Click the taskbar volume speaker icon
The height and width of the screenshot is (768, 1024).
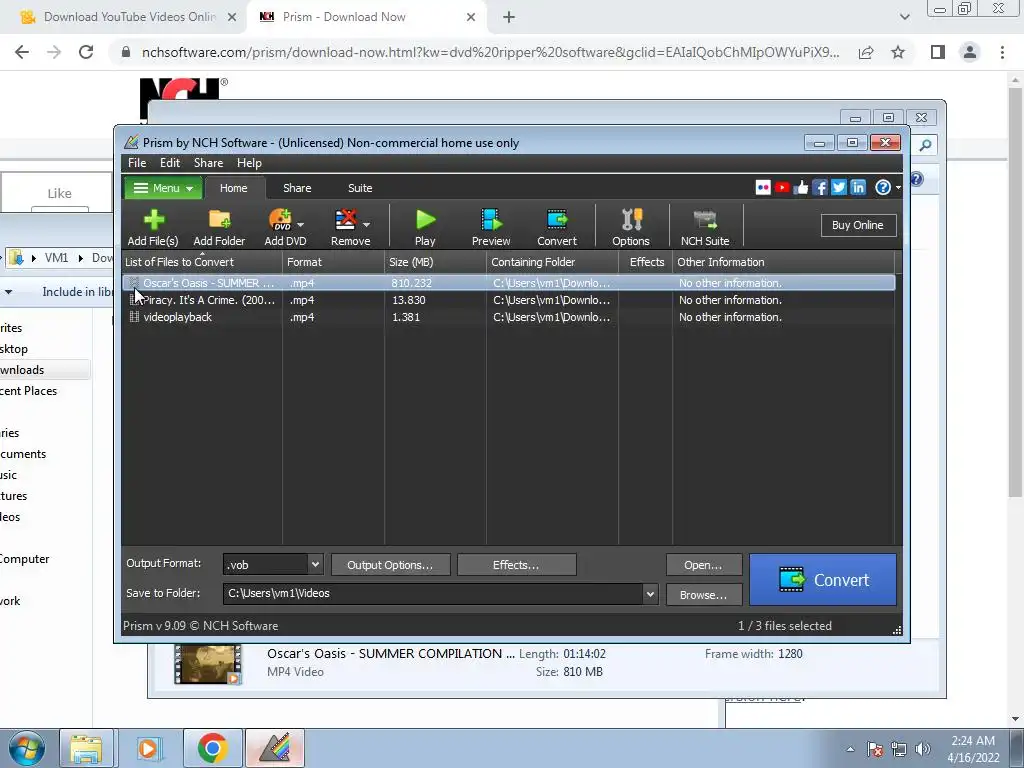tap(923, 749)
